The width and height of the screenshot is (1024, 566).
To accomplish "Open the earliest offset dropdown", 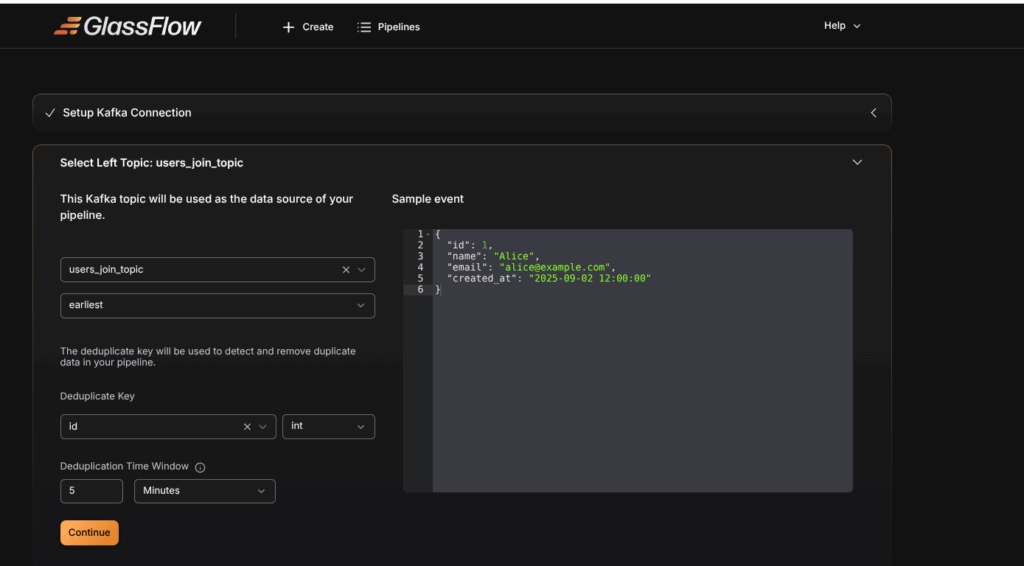I will tap(217, 306).
